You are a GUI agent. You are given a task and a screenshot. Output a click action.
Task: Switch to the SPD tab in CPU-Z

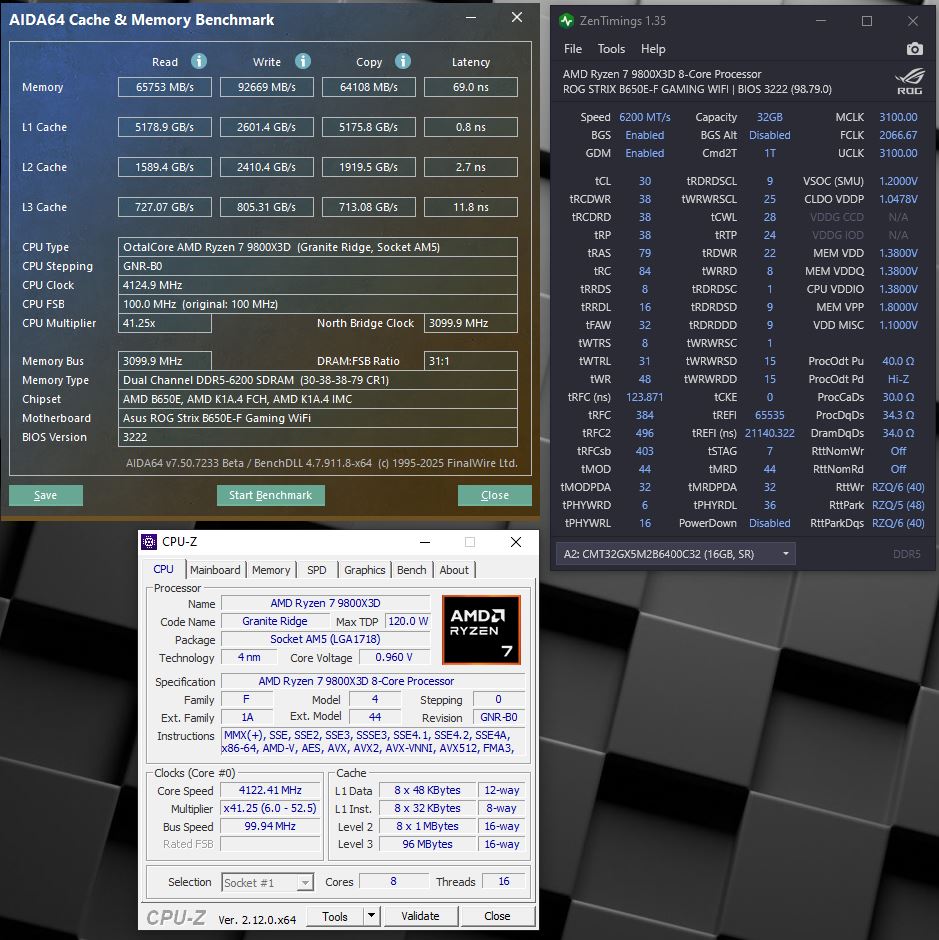(317, 570)
